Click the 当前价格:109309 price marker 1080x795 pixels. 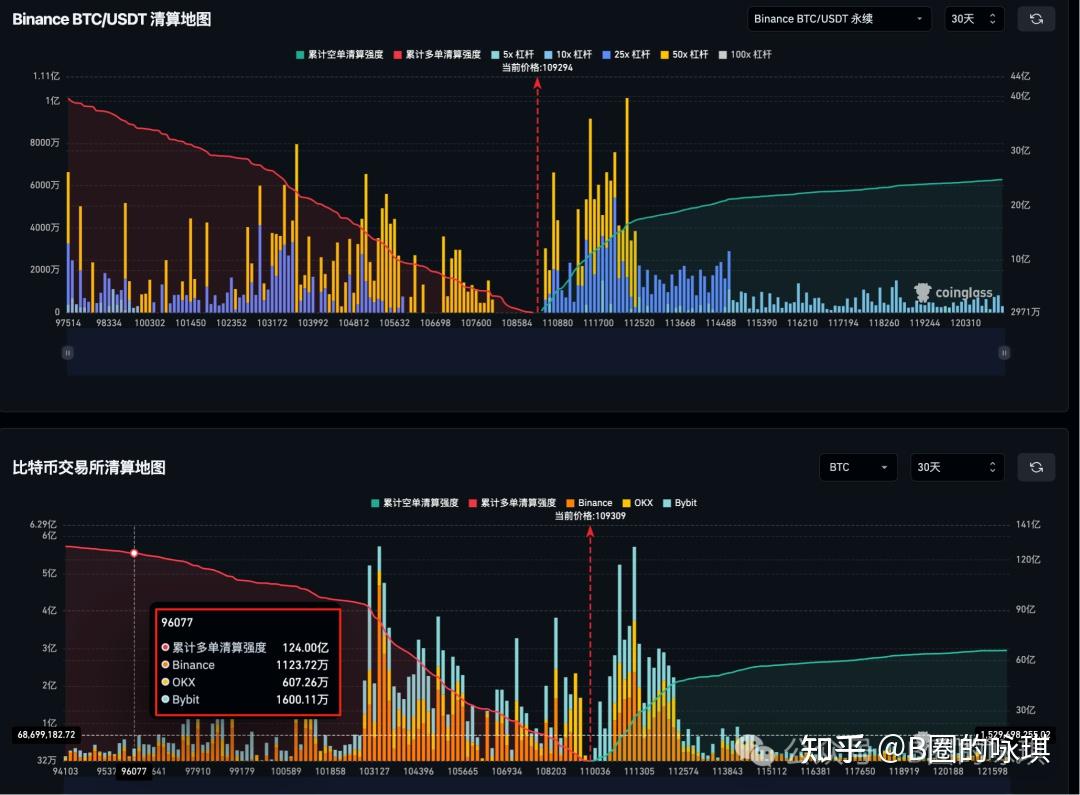[590, 516]
